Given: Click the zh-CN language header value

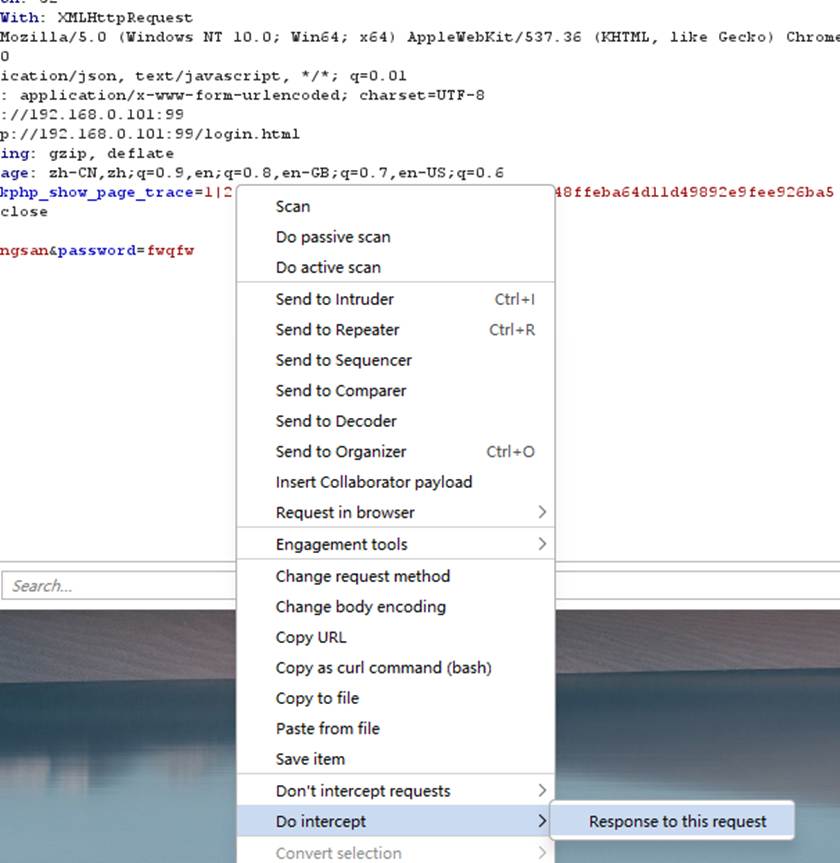Looking at the screenshot, I should [276, 173].
